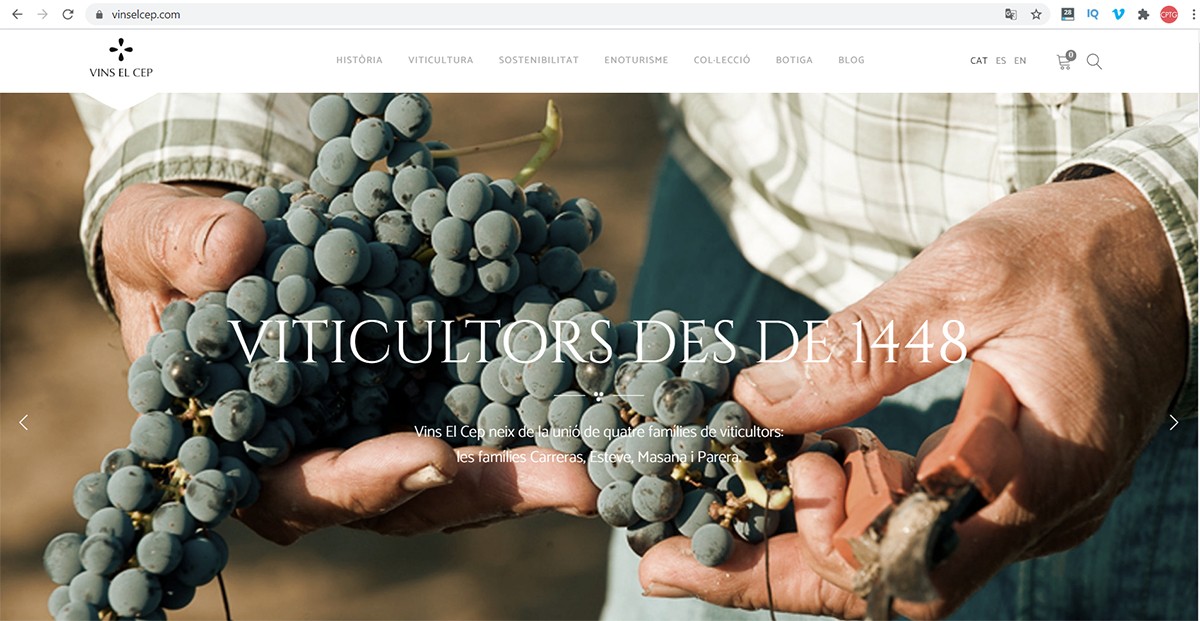Go to previous slide arrow
This screenshot has height=621, width=1200.
[24, 423]
